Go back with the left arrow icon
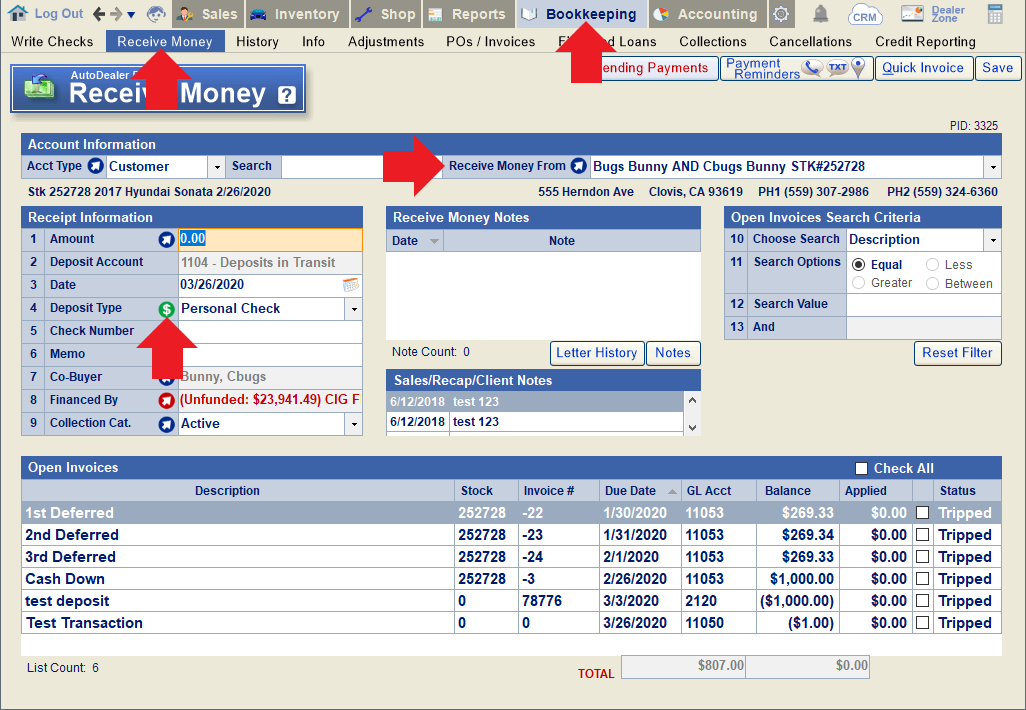The width and height of the screenshot is (1026, 710). (x=99, y=14)
